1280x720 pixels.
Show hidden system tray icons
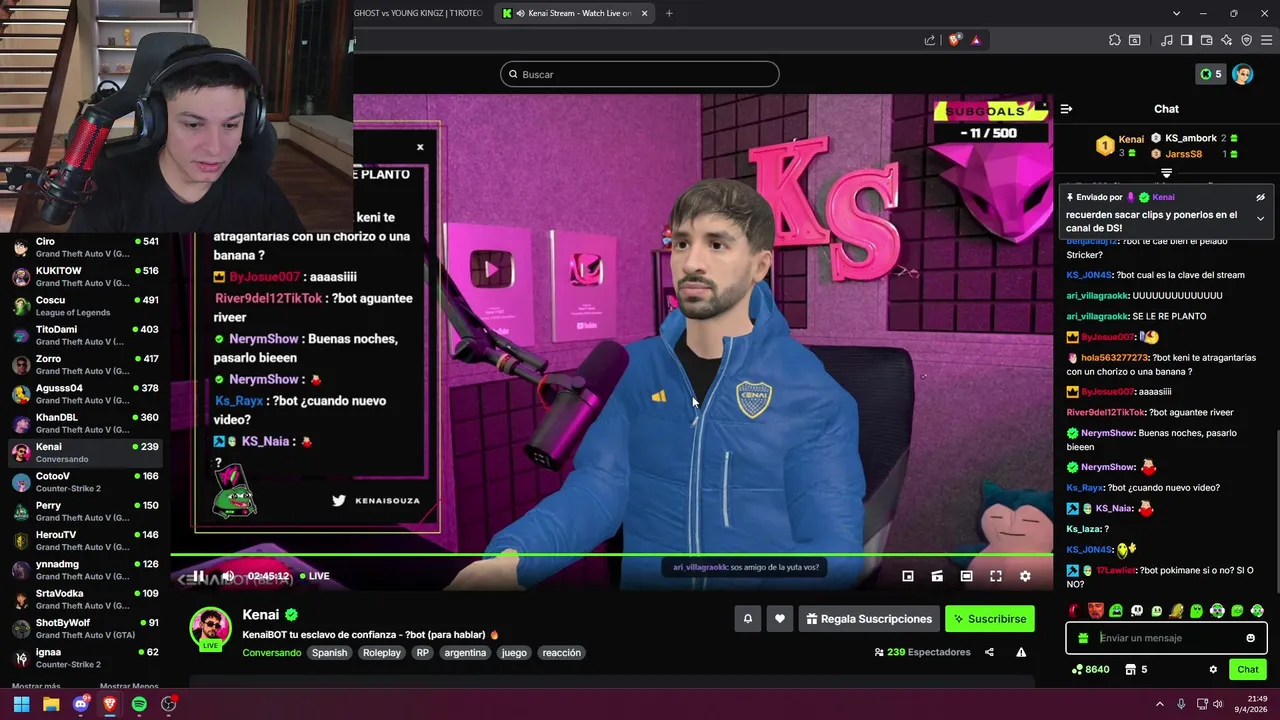(1160, 704)
